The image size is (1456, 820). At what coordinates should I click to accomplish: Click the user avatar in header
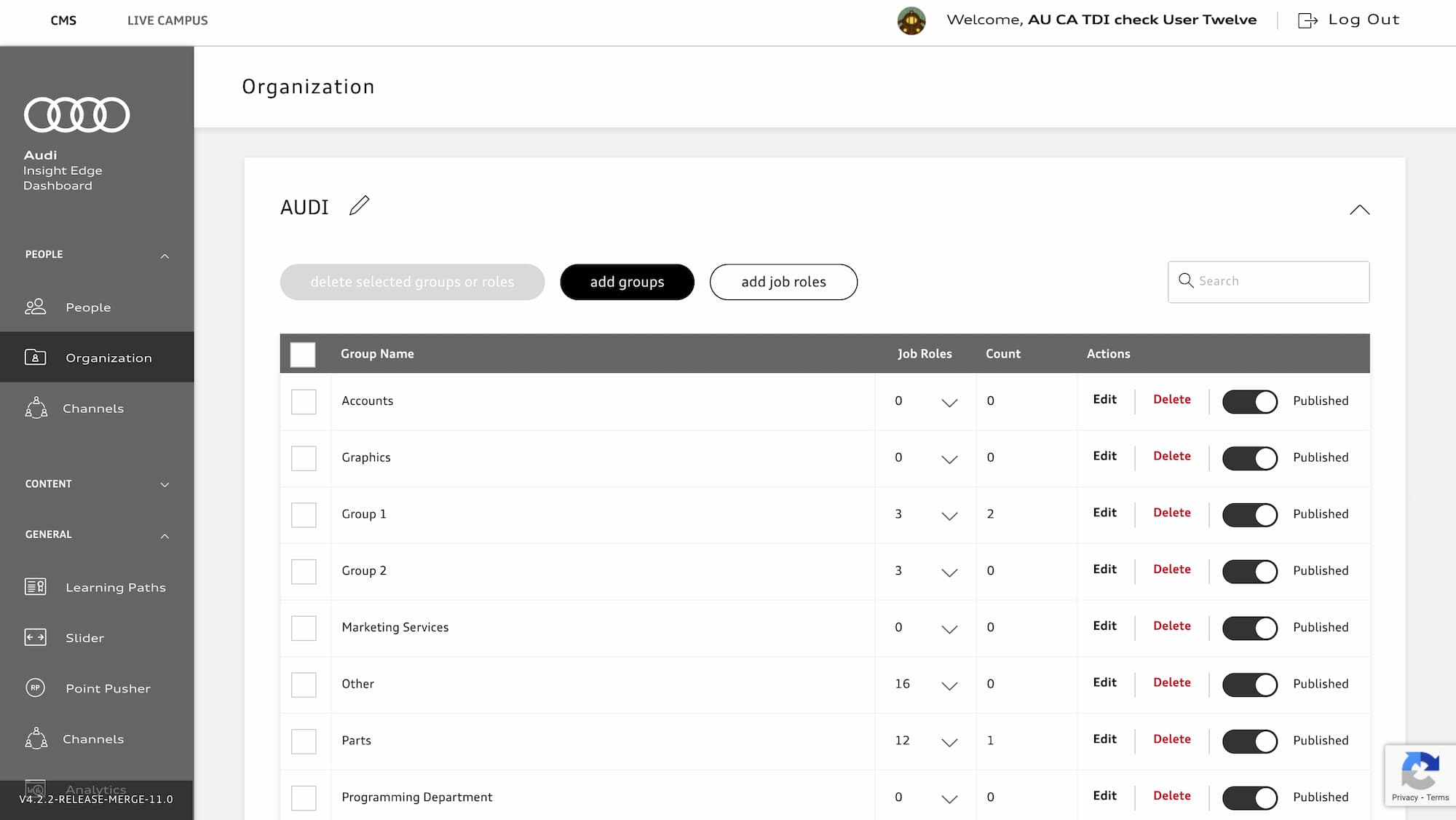click(911, 20)
